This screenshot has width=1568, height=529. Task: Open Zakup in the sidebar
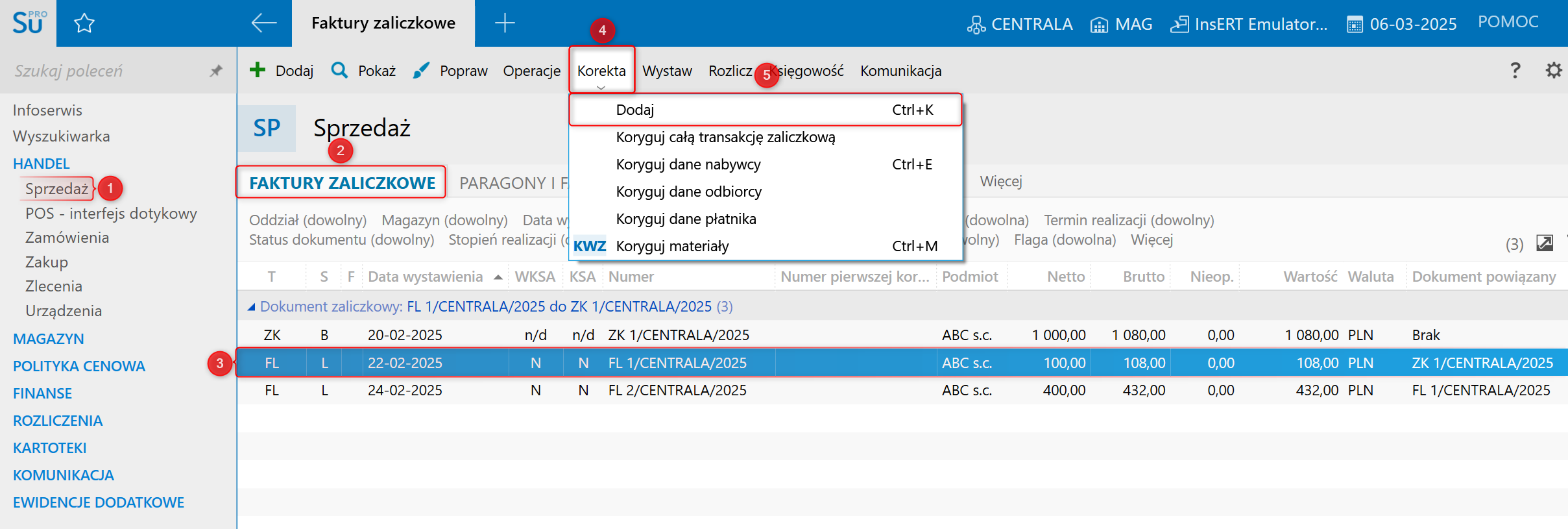click(46, 262)
